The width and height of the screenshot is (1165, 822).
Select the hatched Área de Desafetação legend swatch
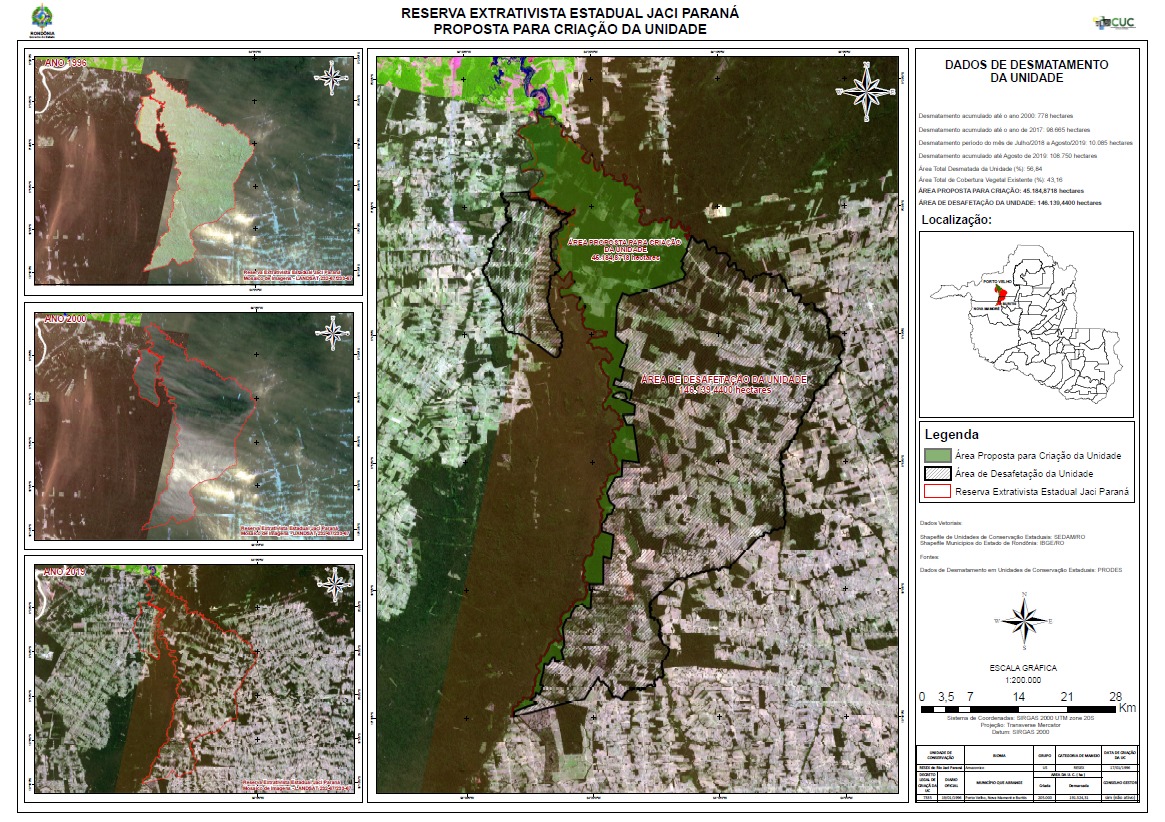click(937, 474)
